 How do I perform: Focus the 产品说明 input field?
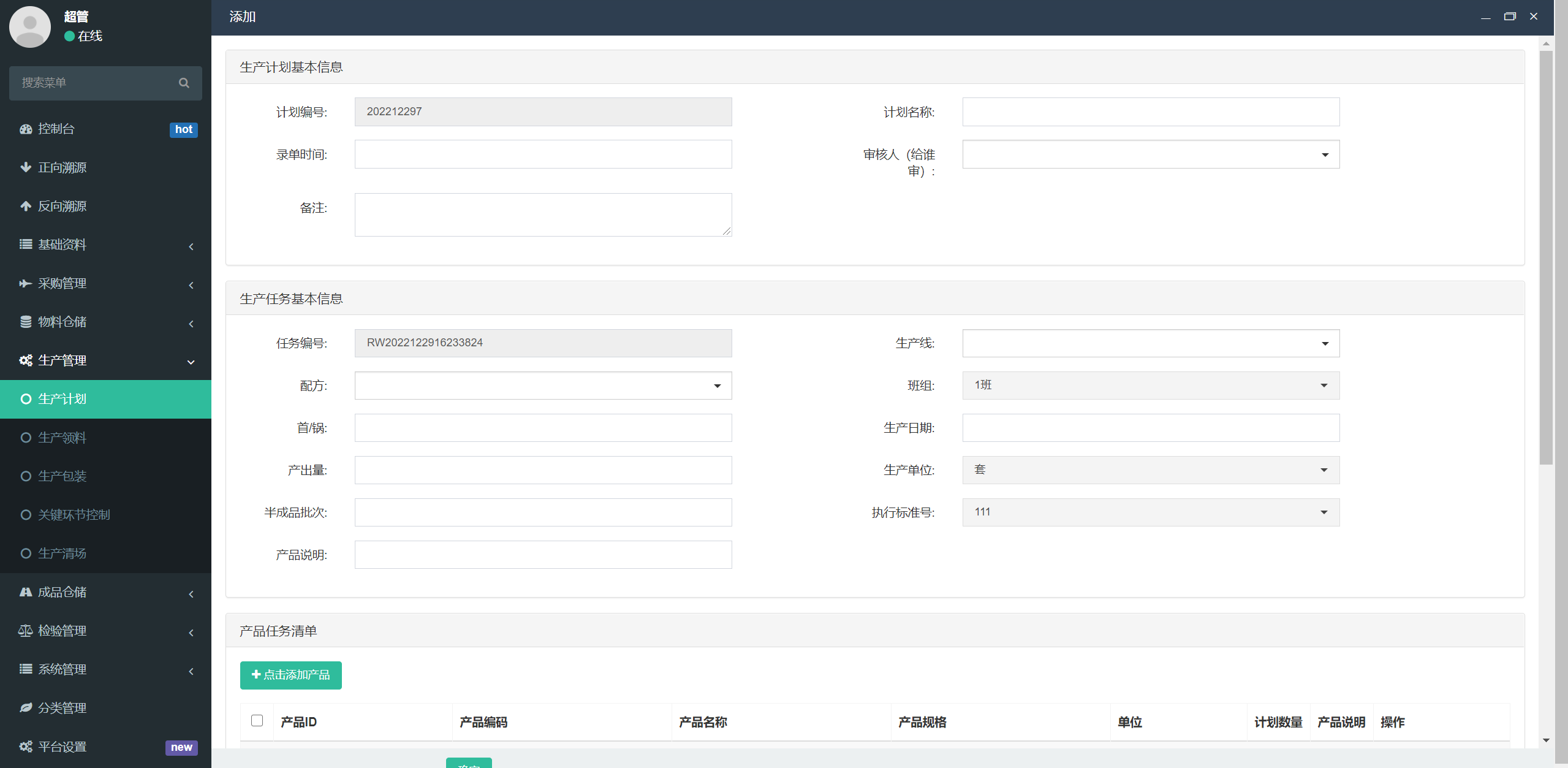pos(543,555)
